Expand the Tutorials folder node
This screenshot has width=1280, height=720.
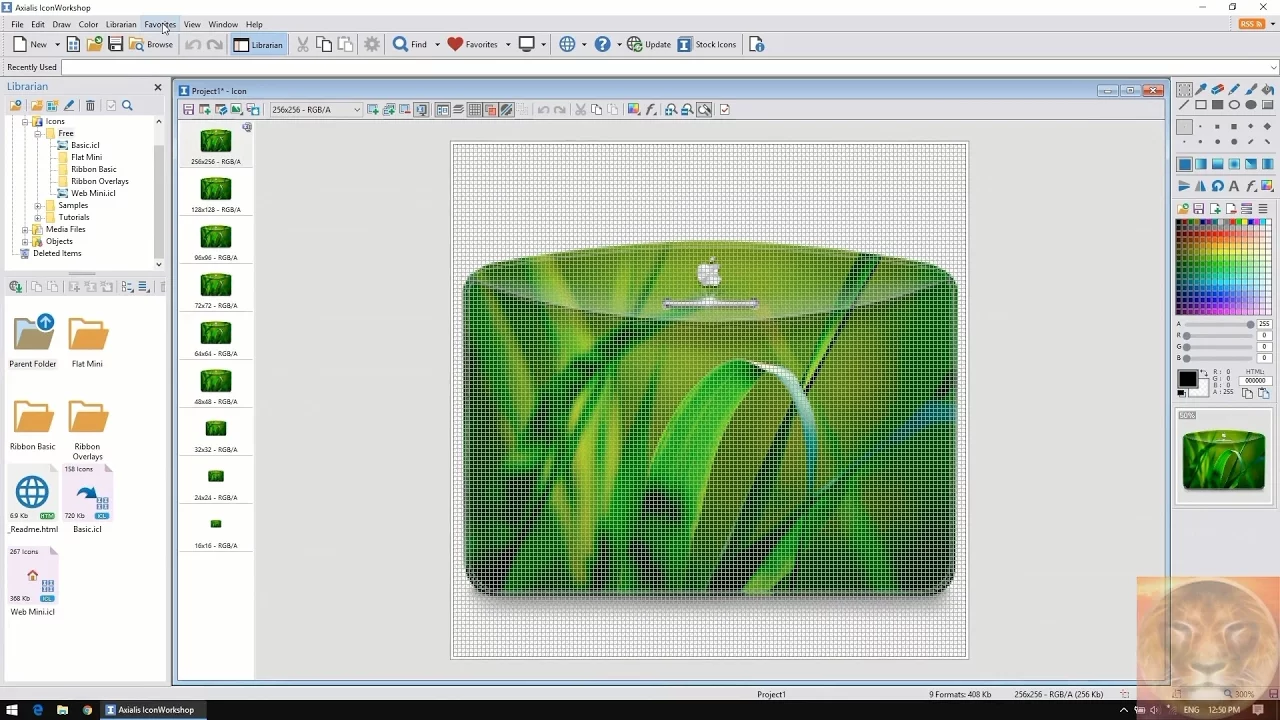pos(38,217)
